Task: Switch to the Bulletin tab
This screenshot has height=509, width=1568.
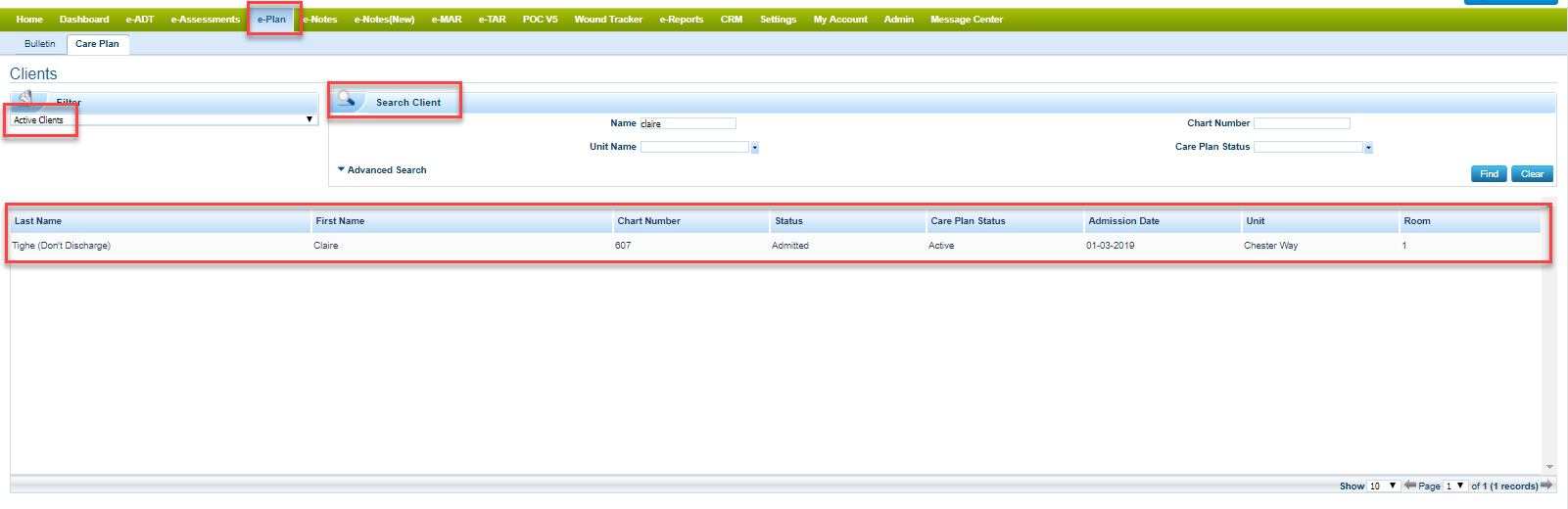Action: (x=40, y=44)
